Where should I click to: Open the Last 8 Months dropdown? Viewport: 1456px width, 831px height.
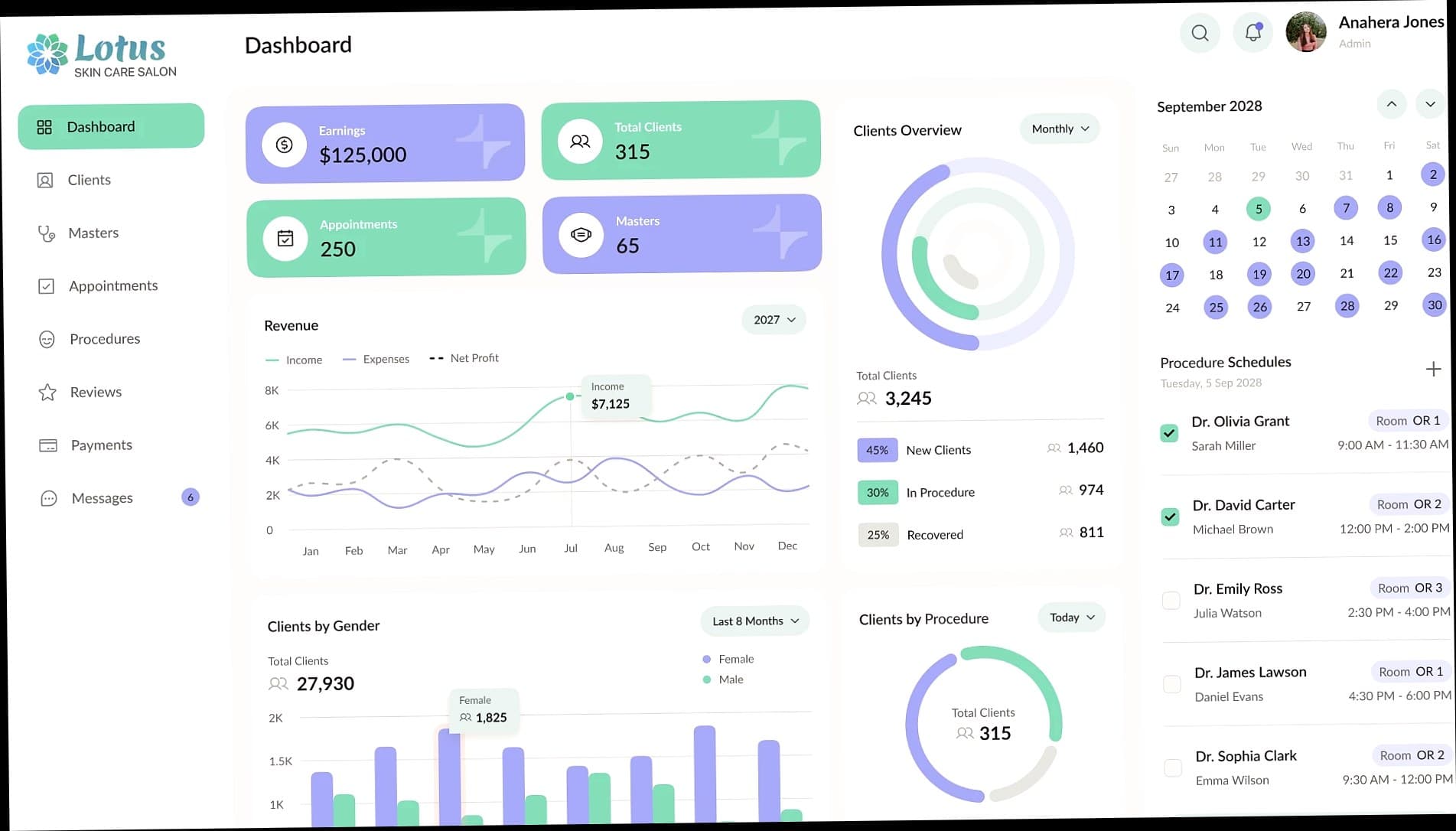(754, 621)
